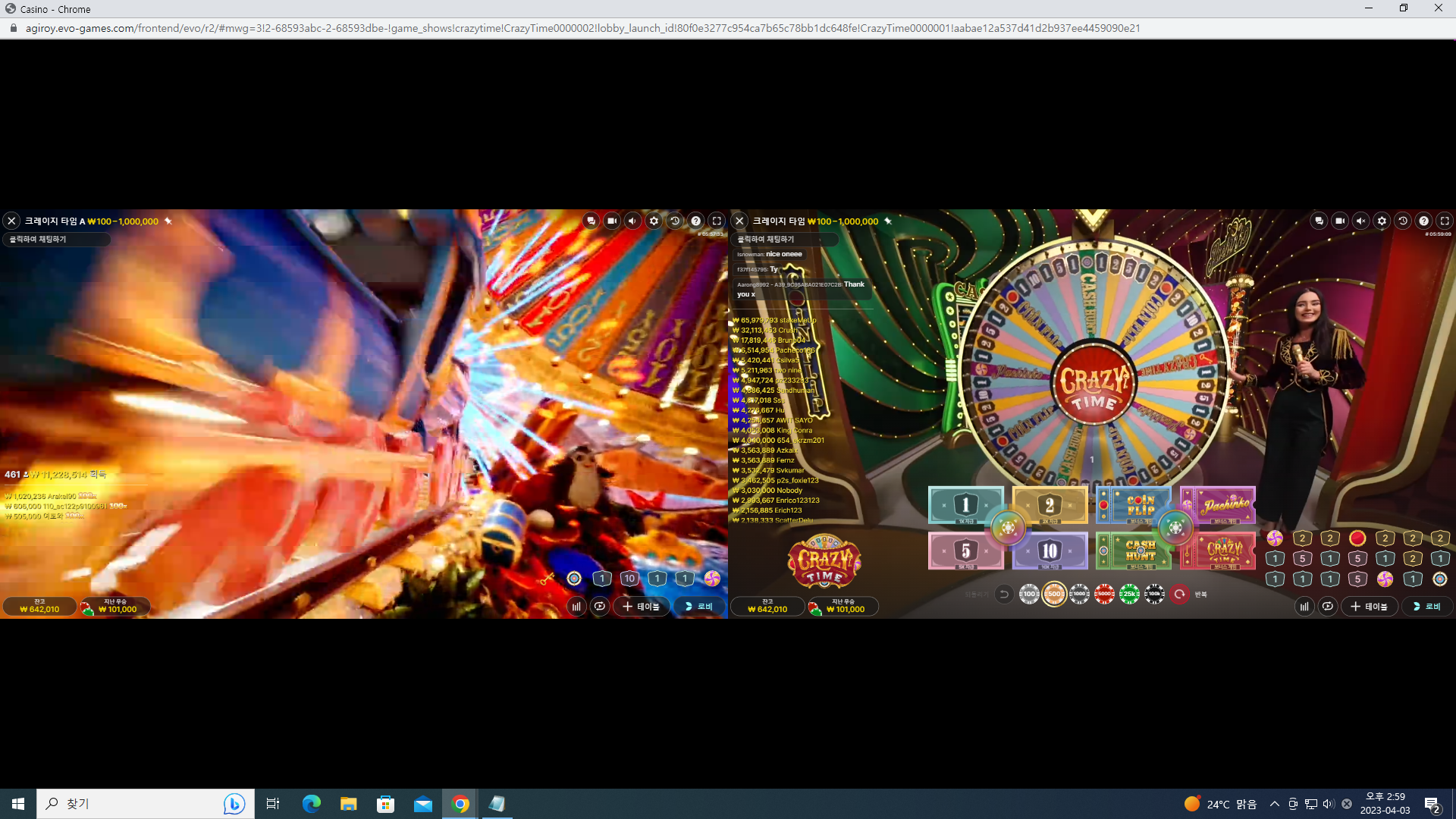Click the taskbar search box
The height and width of the screenshot is (819, 1456).
click(x=144, y=804)
